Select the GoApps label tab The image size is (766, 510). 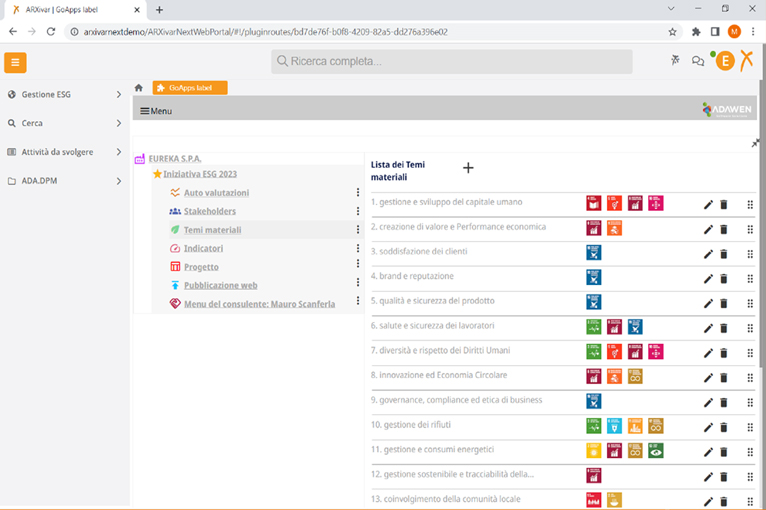coord(190,88)
